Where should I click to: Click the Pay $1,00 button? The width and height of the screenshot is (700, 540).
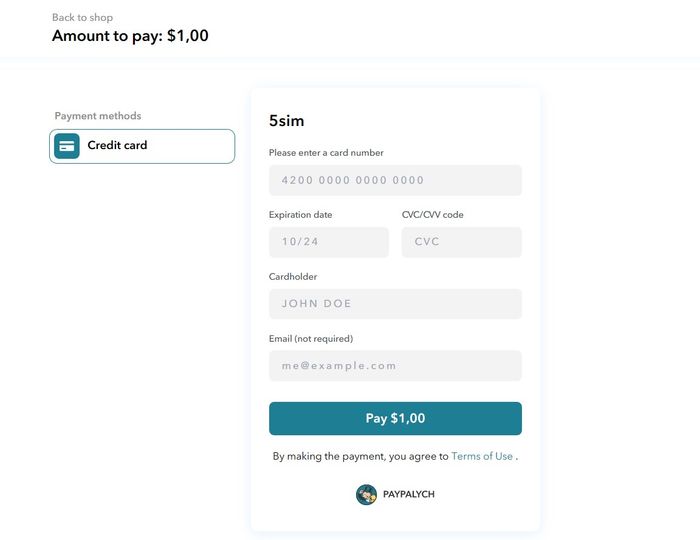click(395, 418)
